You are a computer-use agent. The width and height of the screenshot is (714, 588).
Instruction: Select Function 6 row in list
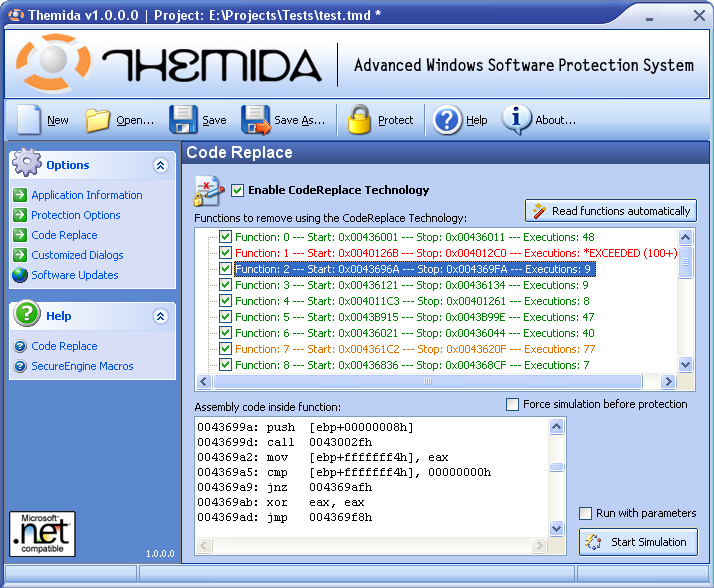point(414,333)
